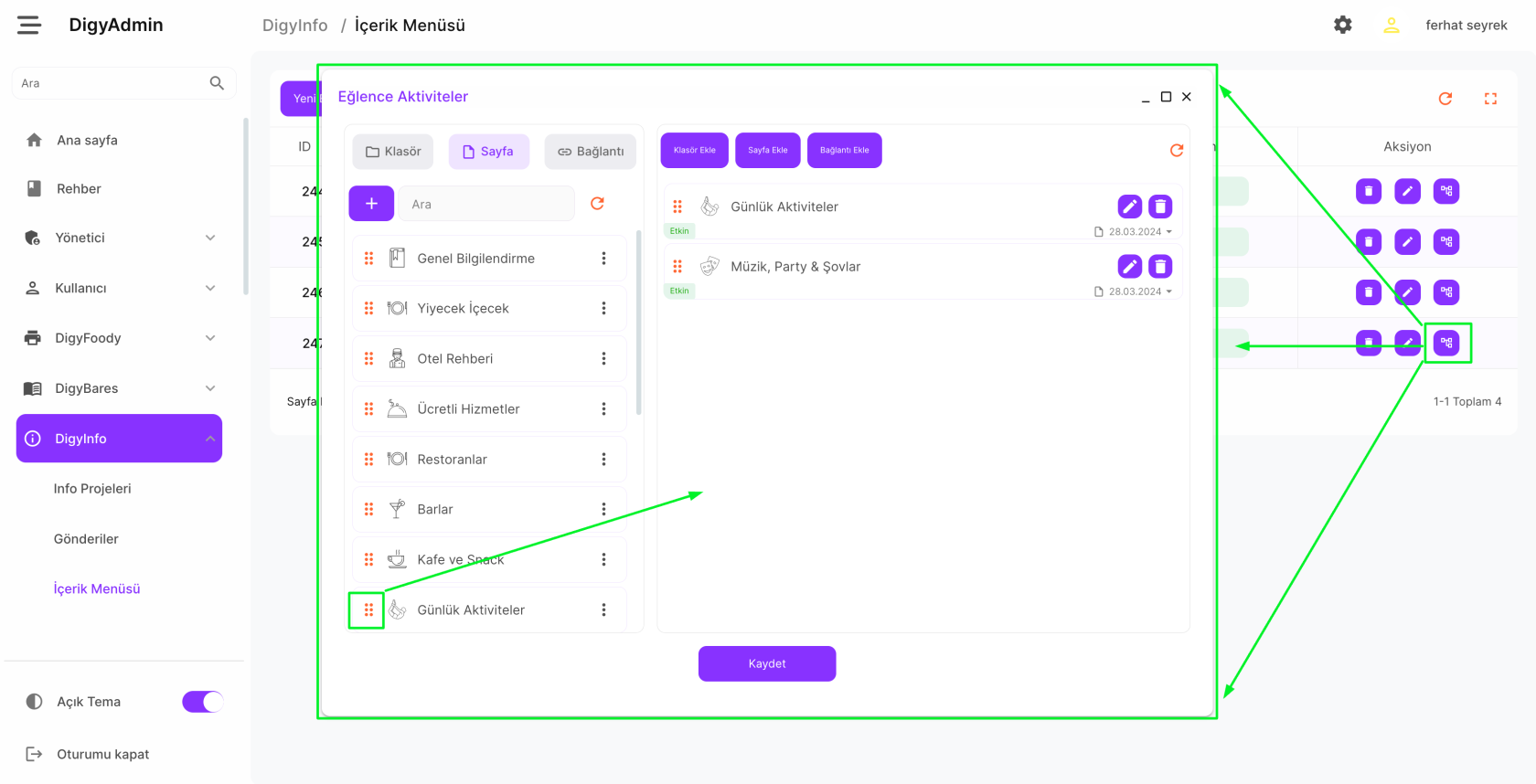Click the Kaydet button

pos(767,663)
